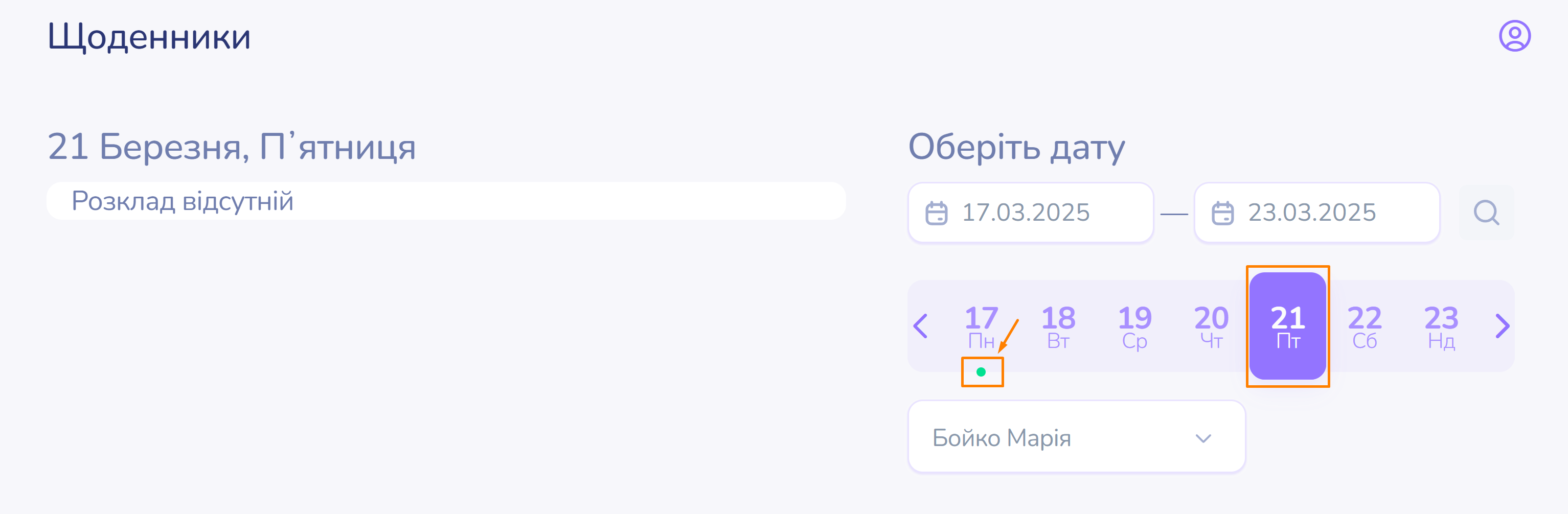The image size is (1568, 514).
Task: Go to next week arrow
Action: (x=1502, y=326)
